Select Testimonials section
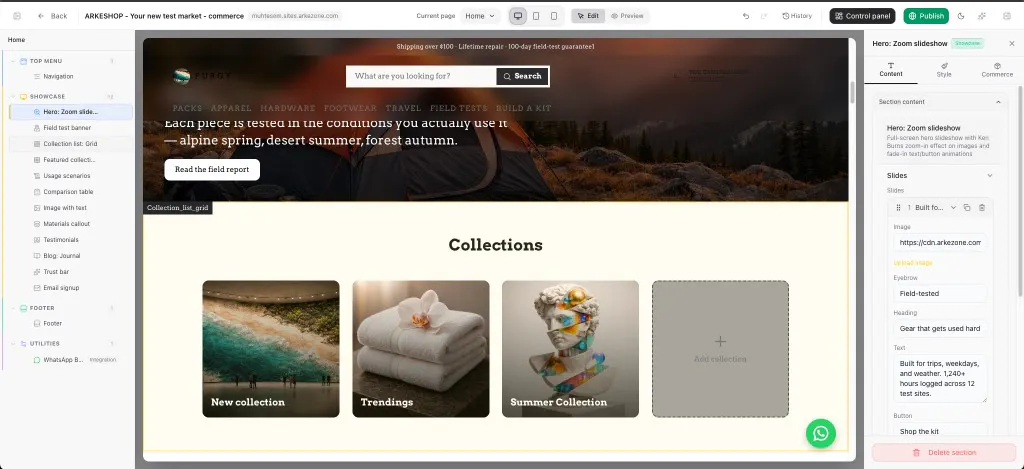The width and height of the screenshot is (1024, 469). pyautogui.click(x=71, y=240)
